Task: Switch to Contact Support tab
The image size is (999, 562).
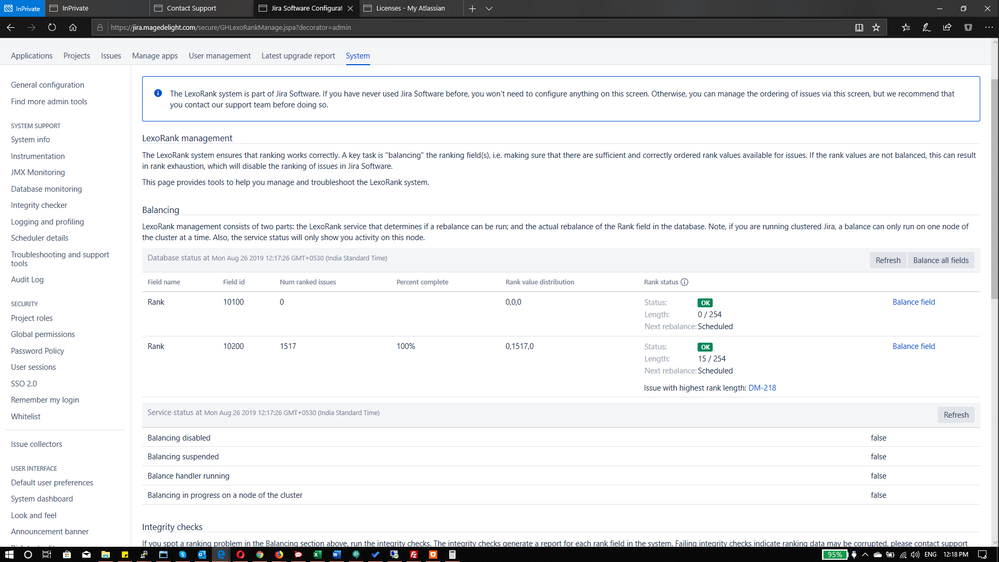Action: click(x=201, y=8)
